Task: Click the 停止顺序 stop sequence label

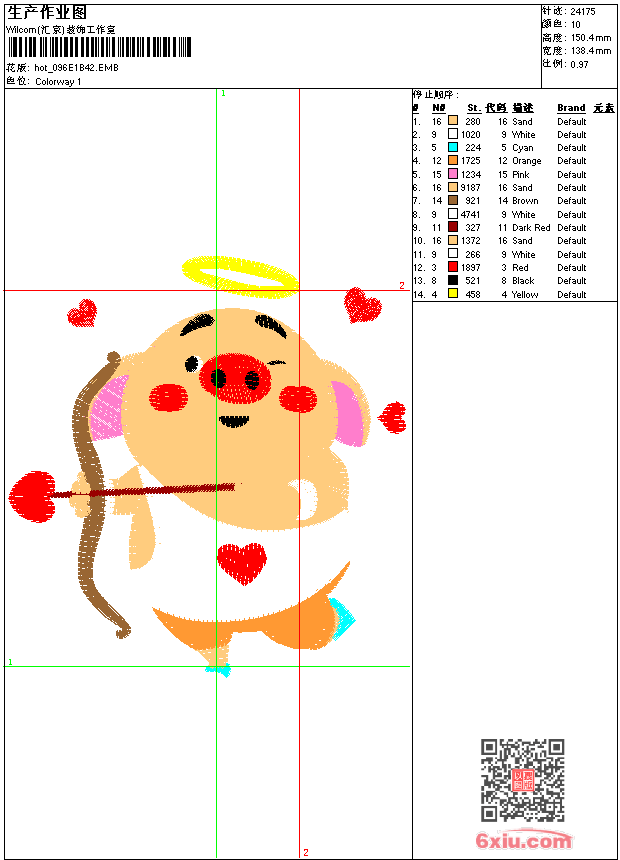Action: [436, 95]
